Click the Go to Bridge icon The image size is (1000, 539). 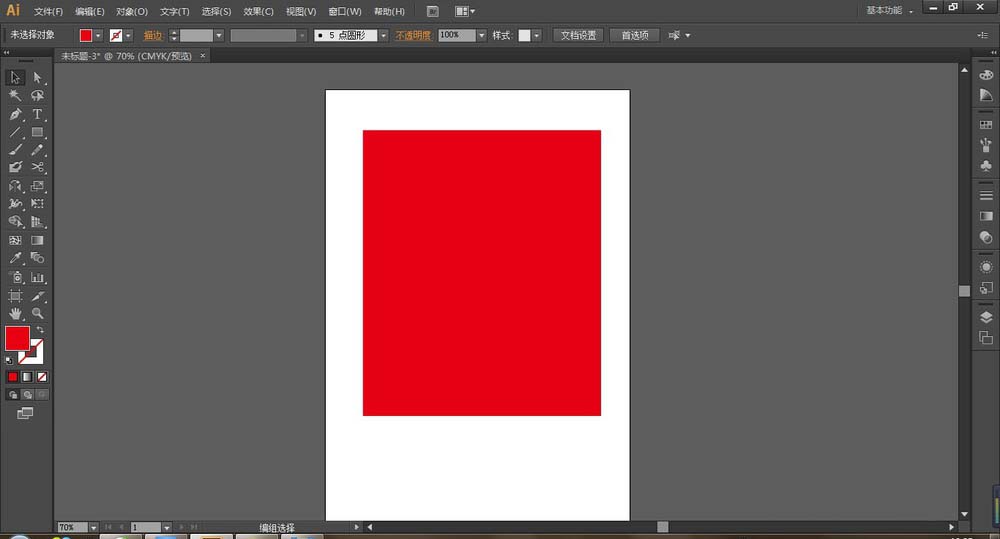[x=432, y=11]
